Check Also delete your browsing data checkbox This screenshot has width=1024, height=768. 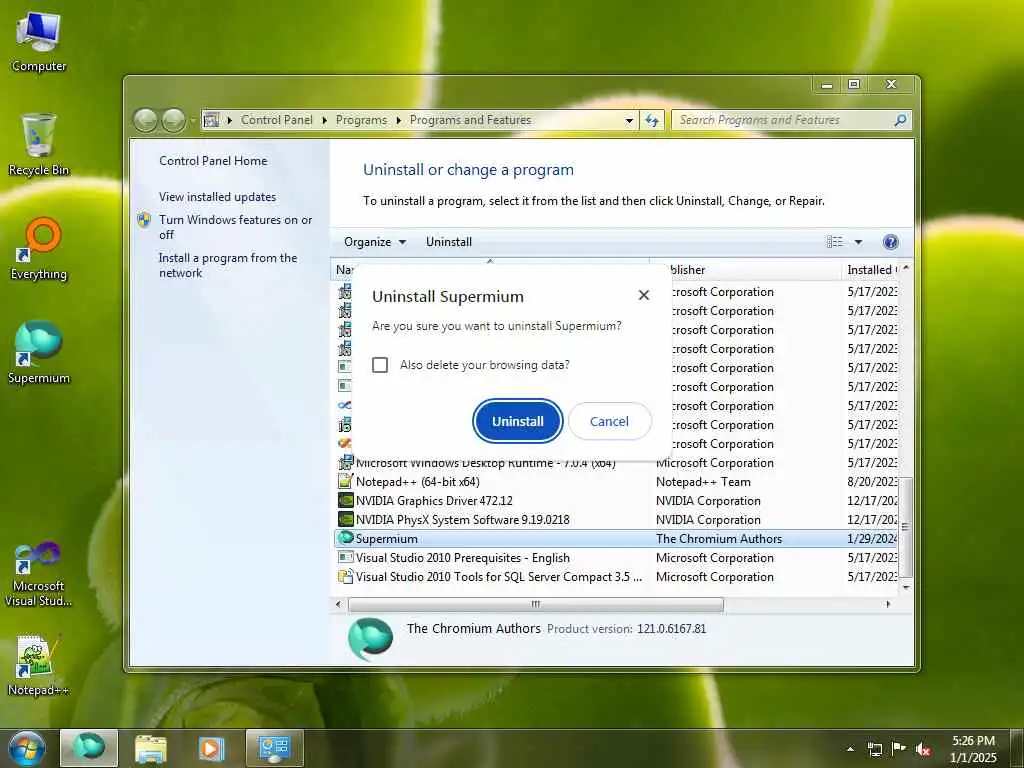(379, 365)
